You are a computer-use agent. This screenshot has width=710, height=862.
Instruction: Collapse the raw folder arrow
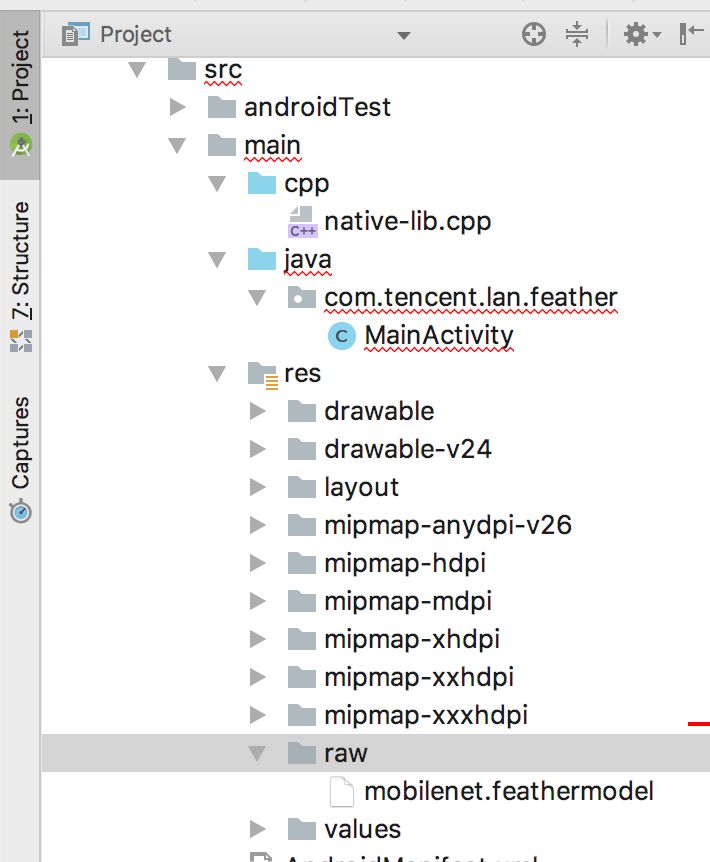click(257, 753)
